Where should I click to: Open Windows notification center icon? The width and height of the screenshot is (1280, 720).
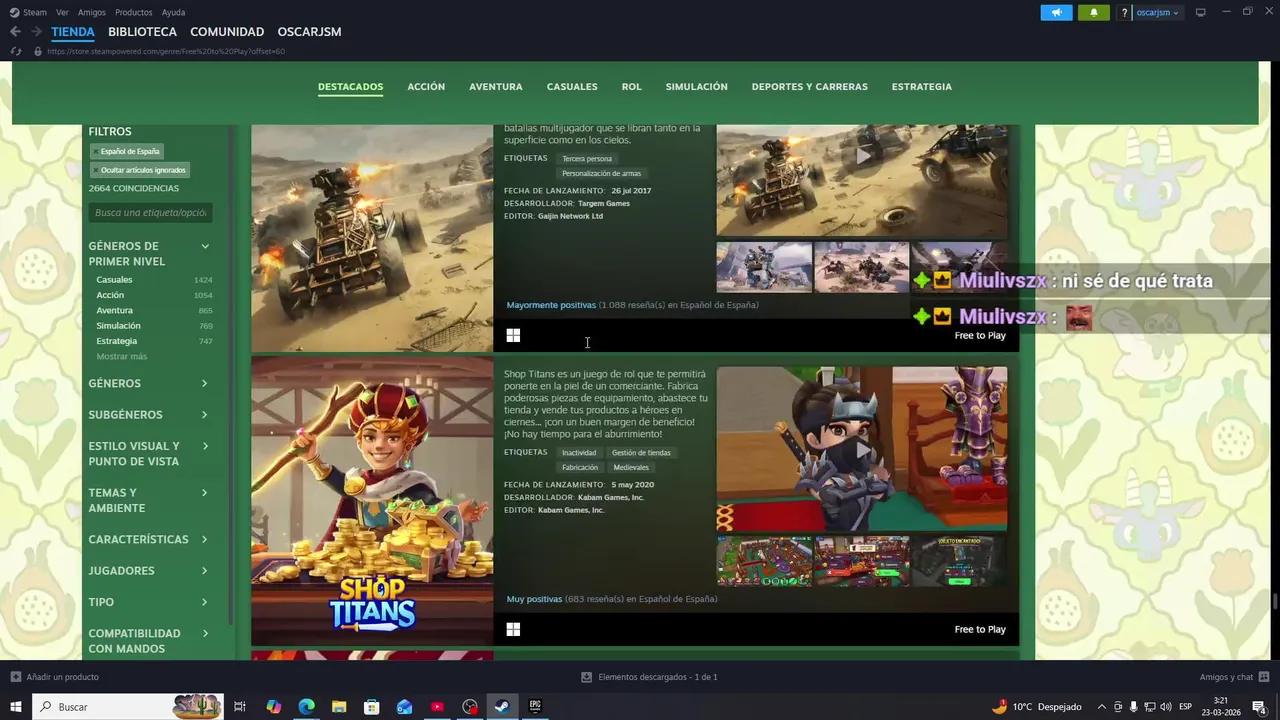[x=1259, y=707]
